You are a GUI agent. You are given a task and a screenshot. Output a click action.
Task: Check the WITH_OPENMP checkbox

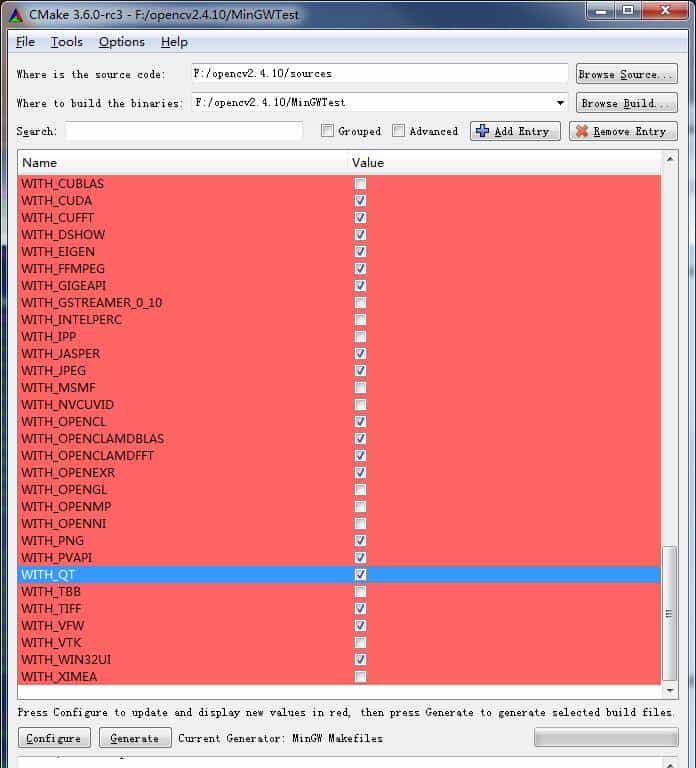[x=360, y=506]
